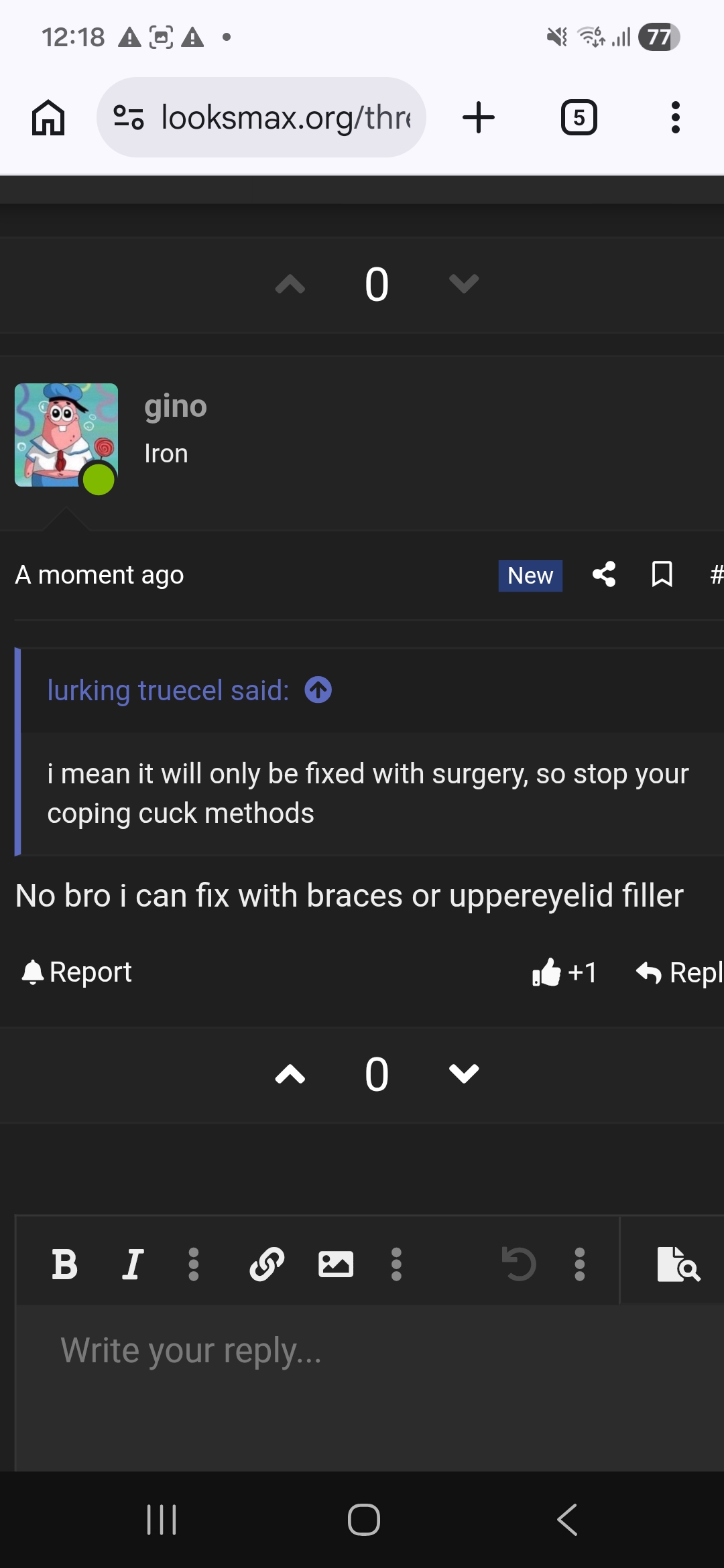This screenshot has width=724, height=1568.
Task: Insert an image into the reply
Action: 335,1264
